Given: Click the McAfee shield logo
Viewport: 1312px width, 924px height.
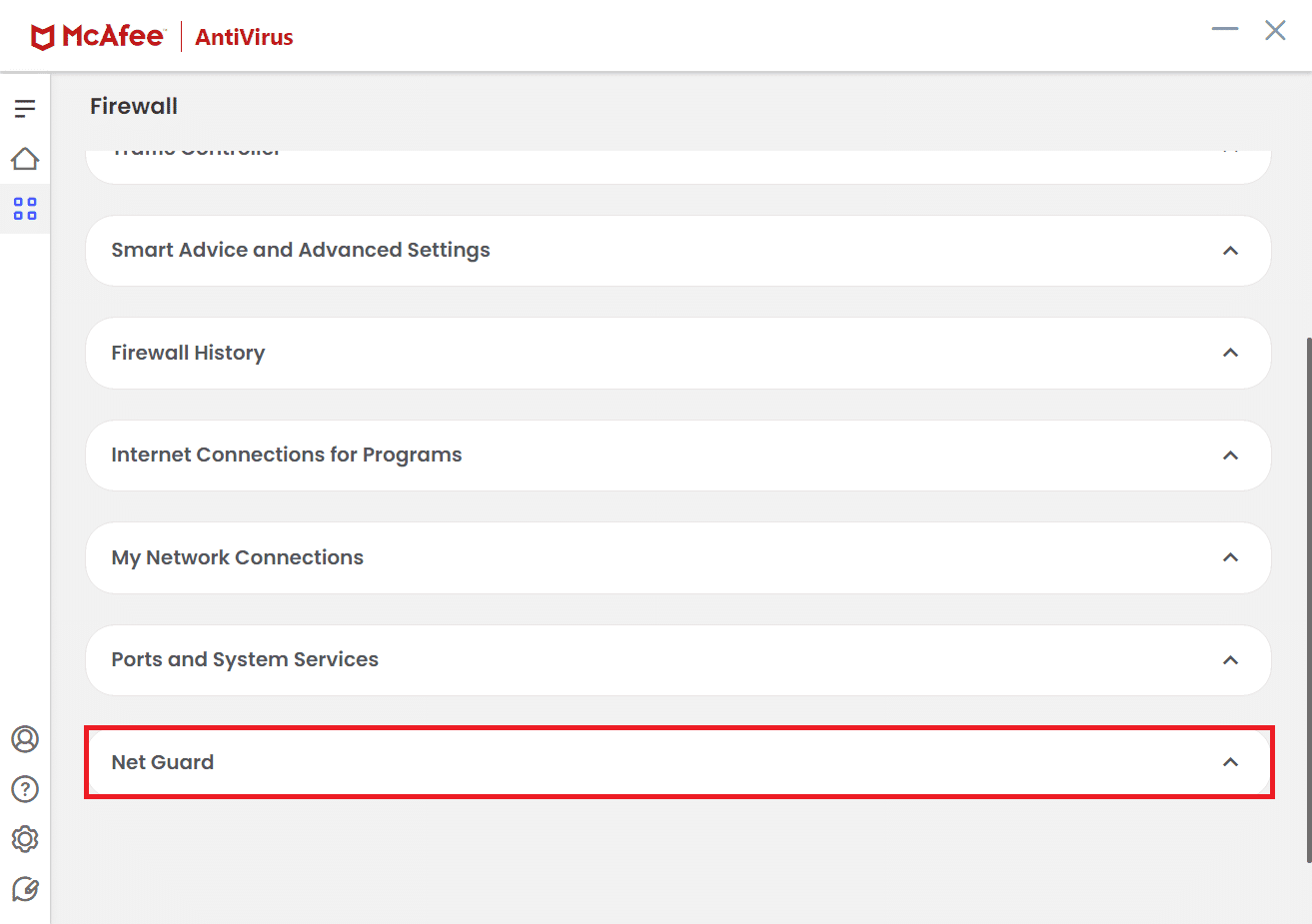Looking at the screenshot, I should tap(43, 37).
